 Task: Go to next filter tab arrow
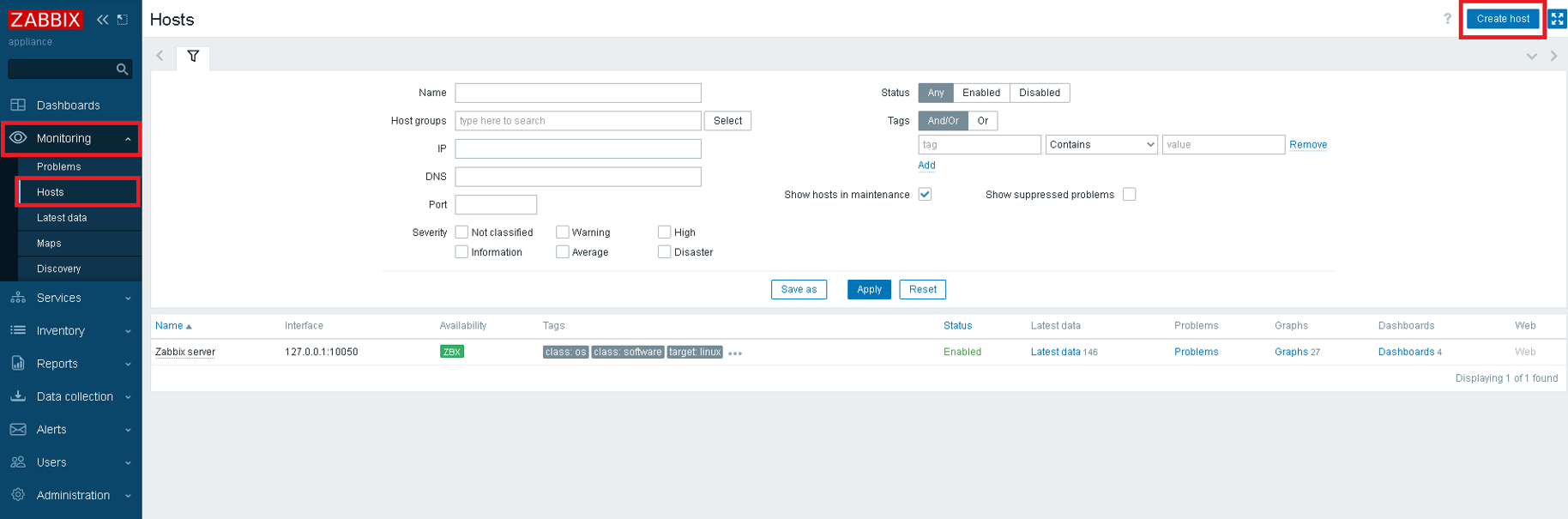(x=1553, y=56)
